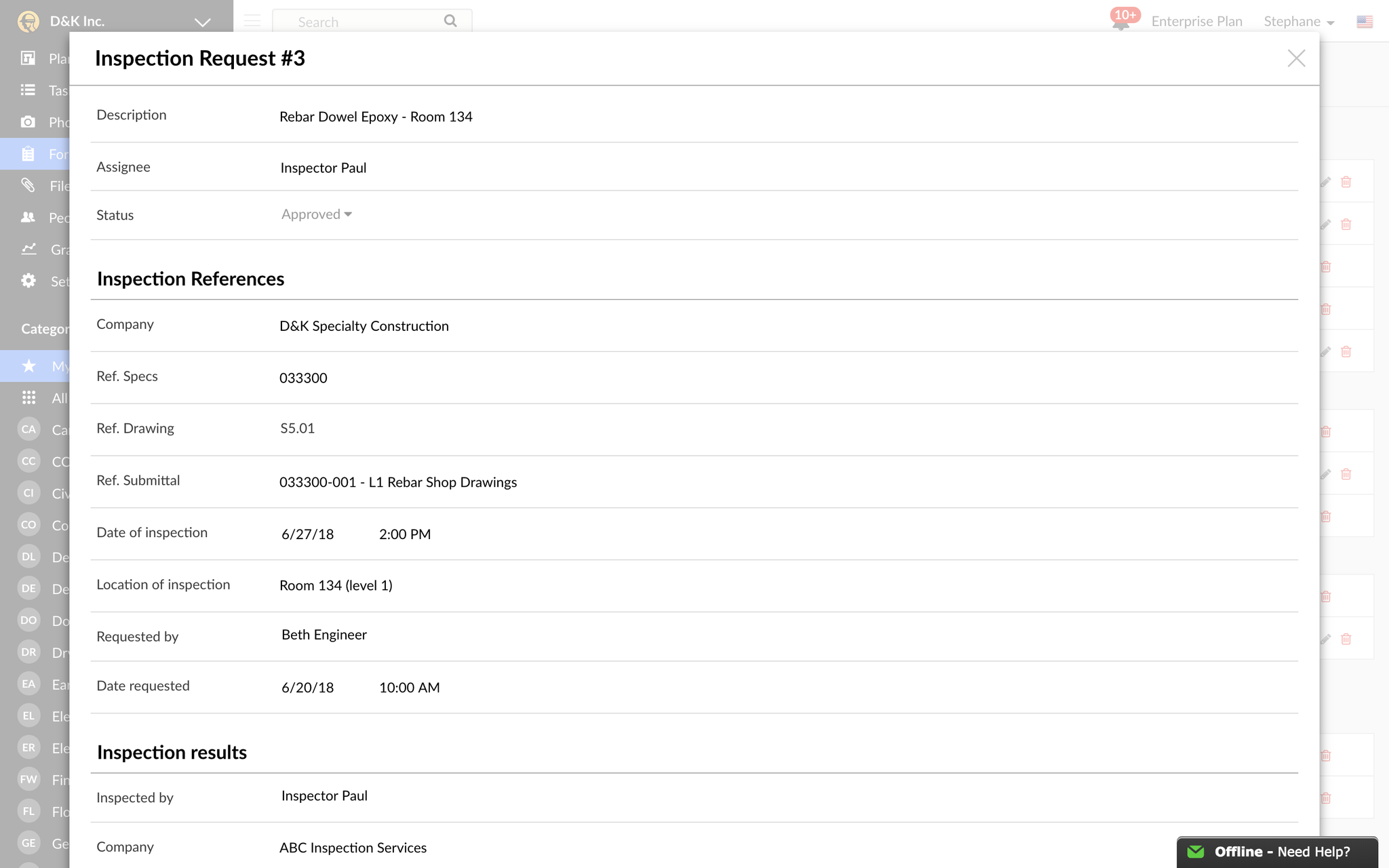
Task: Click the D&K Specialty Construction company value
Action: (x=364, y=326)
